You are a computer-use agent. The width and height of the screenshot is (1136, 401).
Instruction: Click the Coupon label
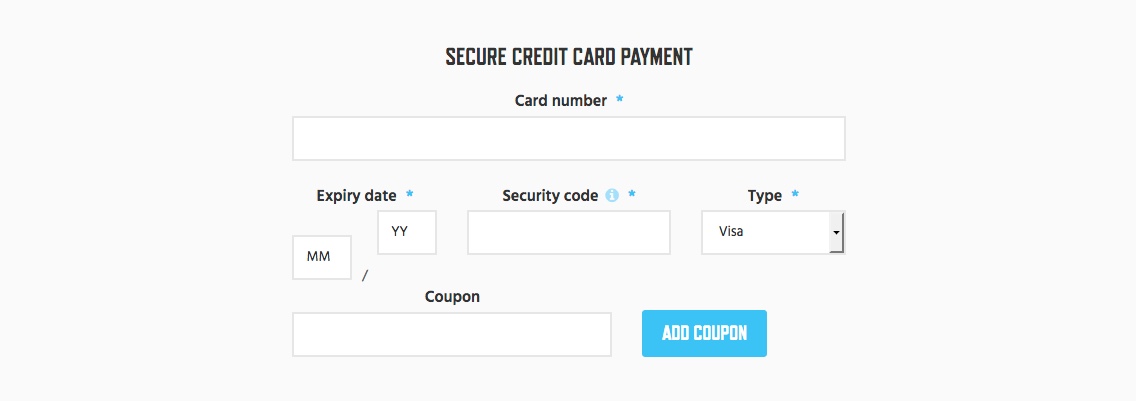[452, 297]
